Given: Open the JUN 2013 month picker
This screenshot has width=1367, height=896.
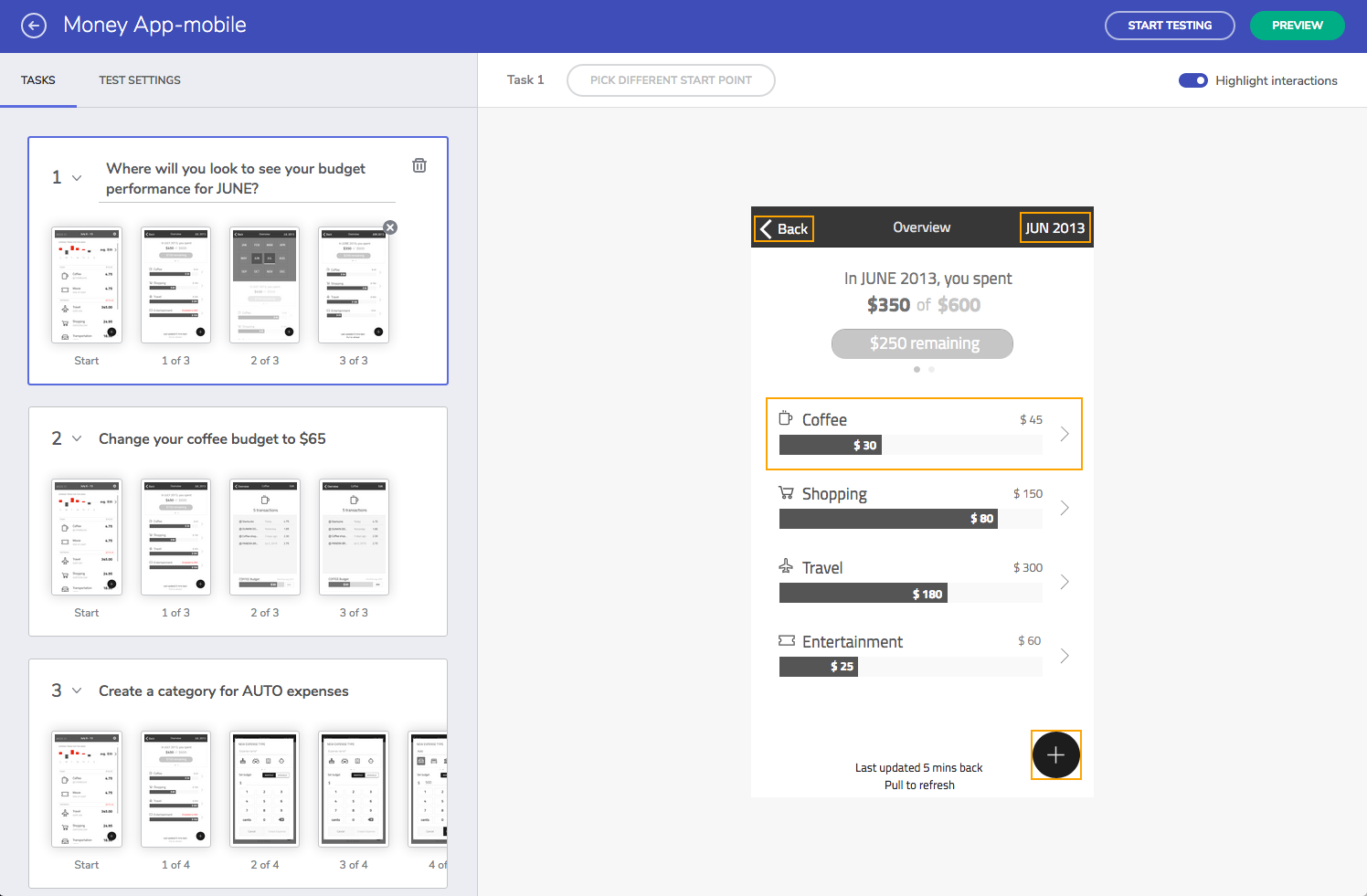Looking at the screenshot, I should pos(1054,228).
